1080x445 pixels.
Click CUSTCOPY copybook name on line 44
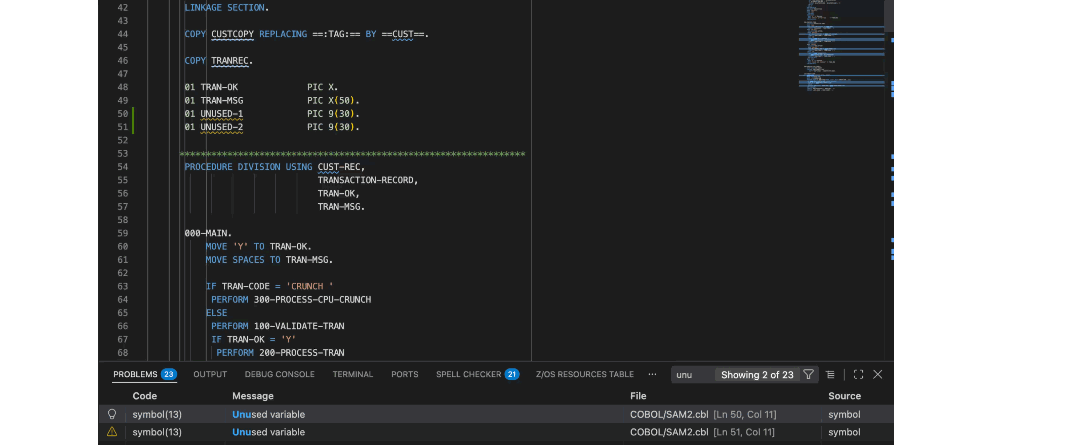(232, 34)
